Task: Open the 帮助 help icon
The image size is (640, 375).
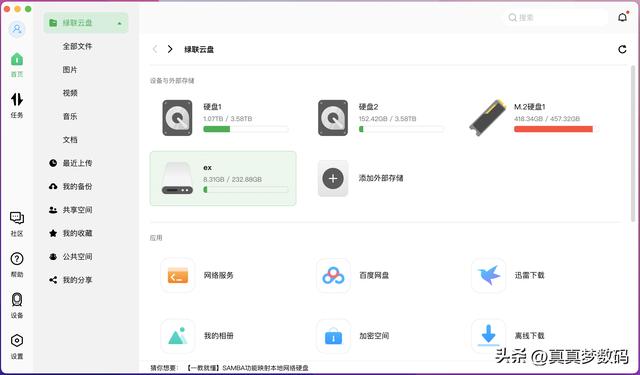Action: (17, 259)
